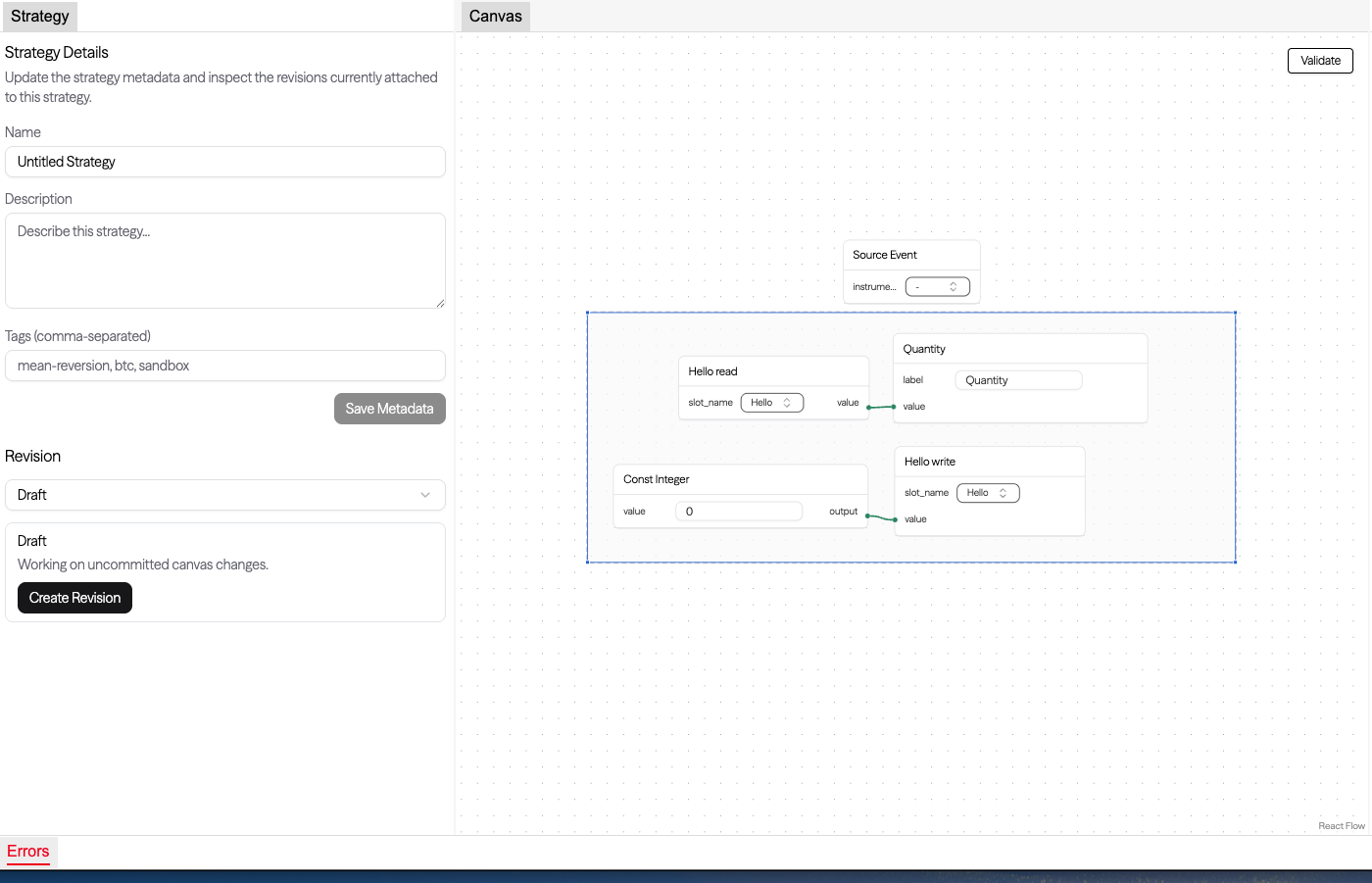Click the Quantity value input handle
Screen dimensions: 1372x883
pos(894,407)
